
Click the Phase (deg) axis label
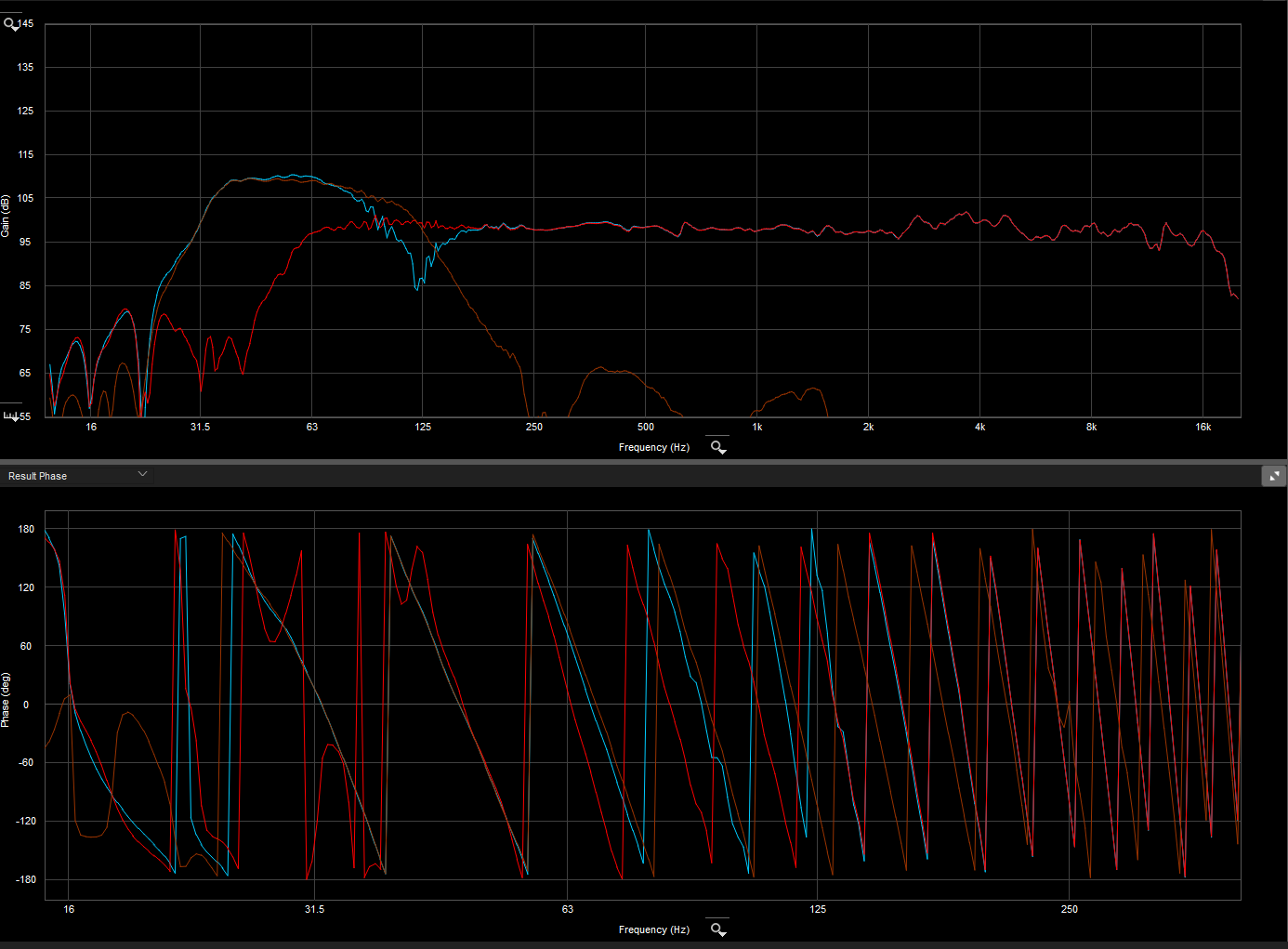pos(6,700)
